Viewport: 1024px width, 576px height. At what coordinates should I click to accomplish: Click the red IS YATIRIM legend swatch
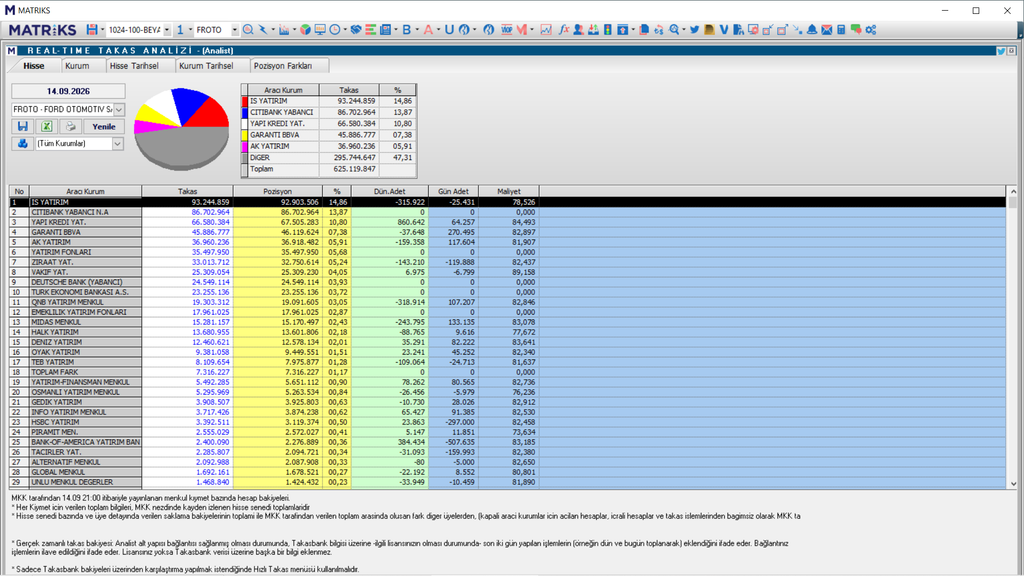point(245,101)
